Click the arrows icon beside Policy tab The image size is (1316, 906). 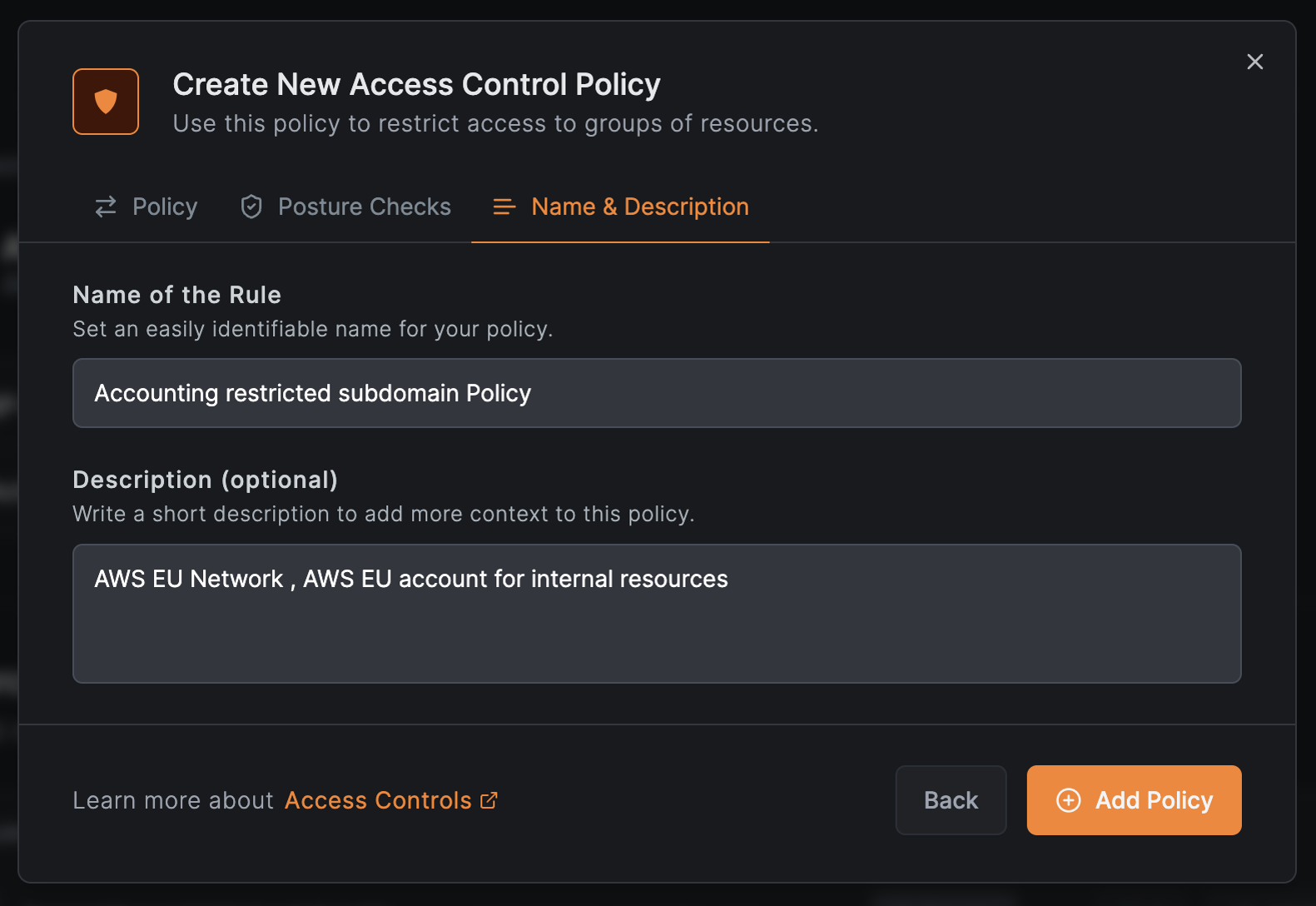coord(106,207)
